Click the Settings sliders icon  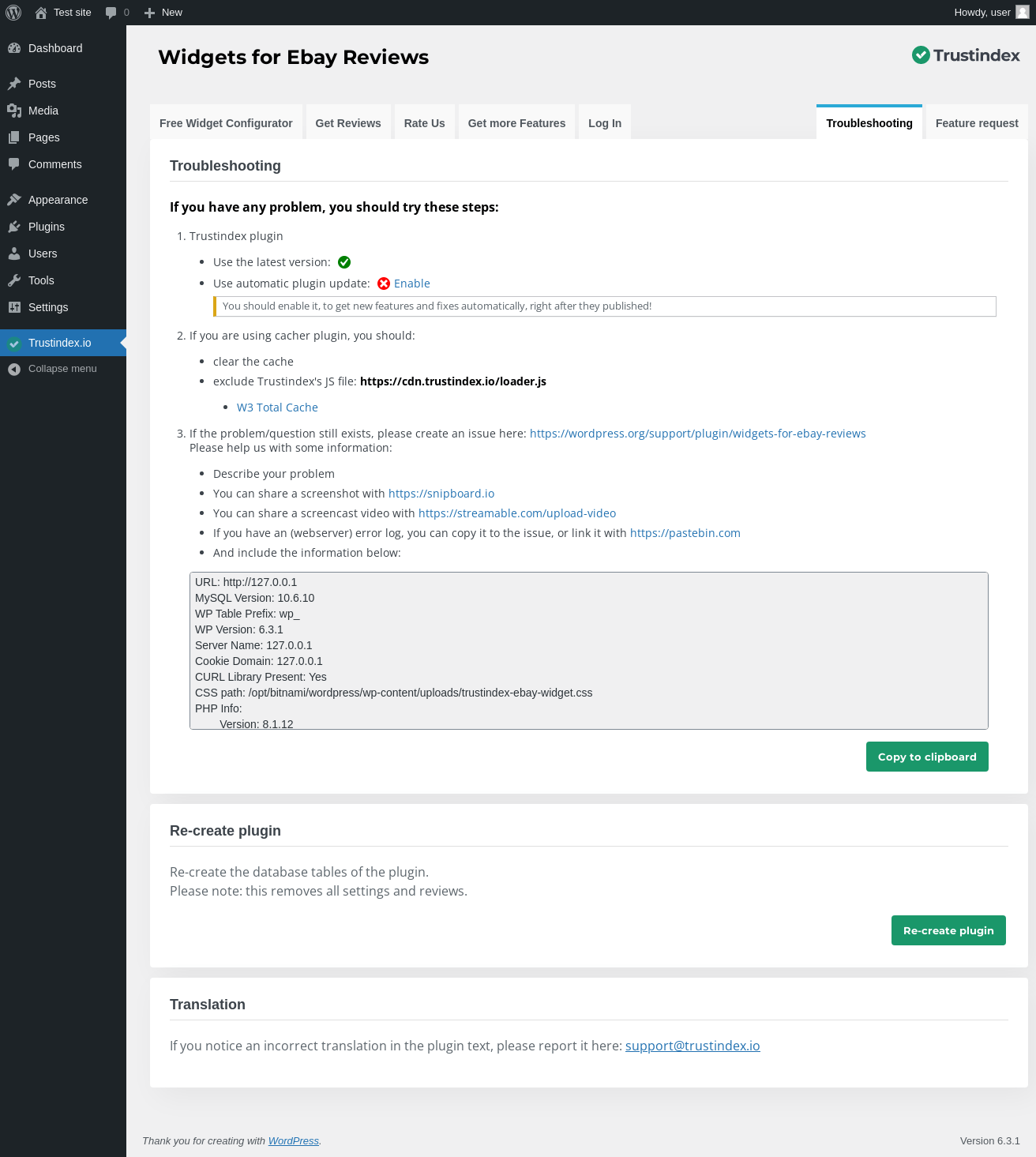[x=14, y=307]
